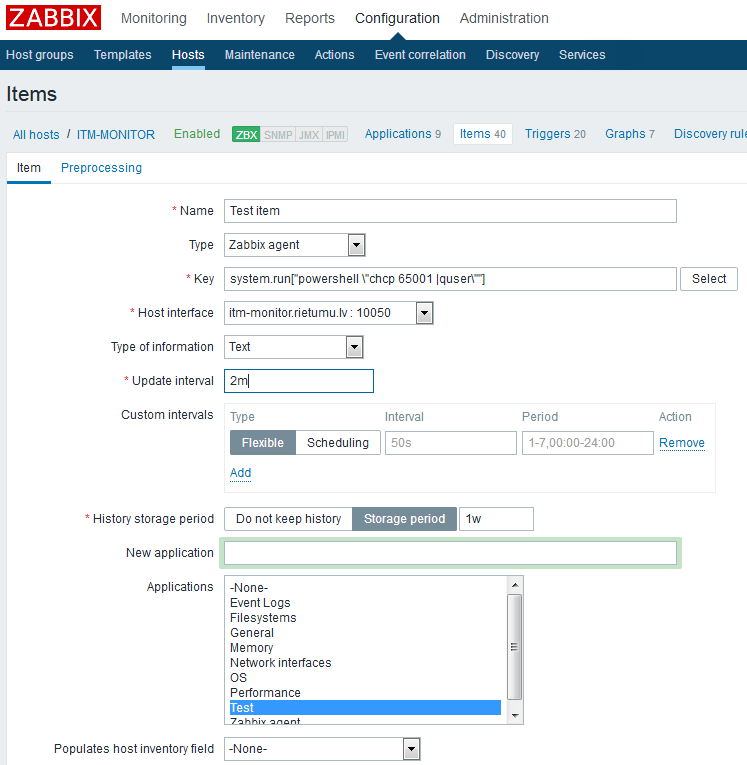The image size is (747, 765).
Task: Click the All hosts breadcrumb link
Action: click(x=36, y=135)
